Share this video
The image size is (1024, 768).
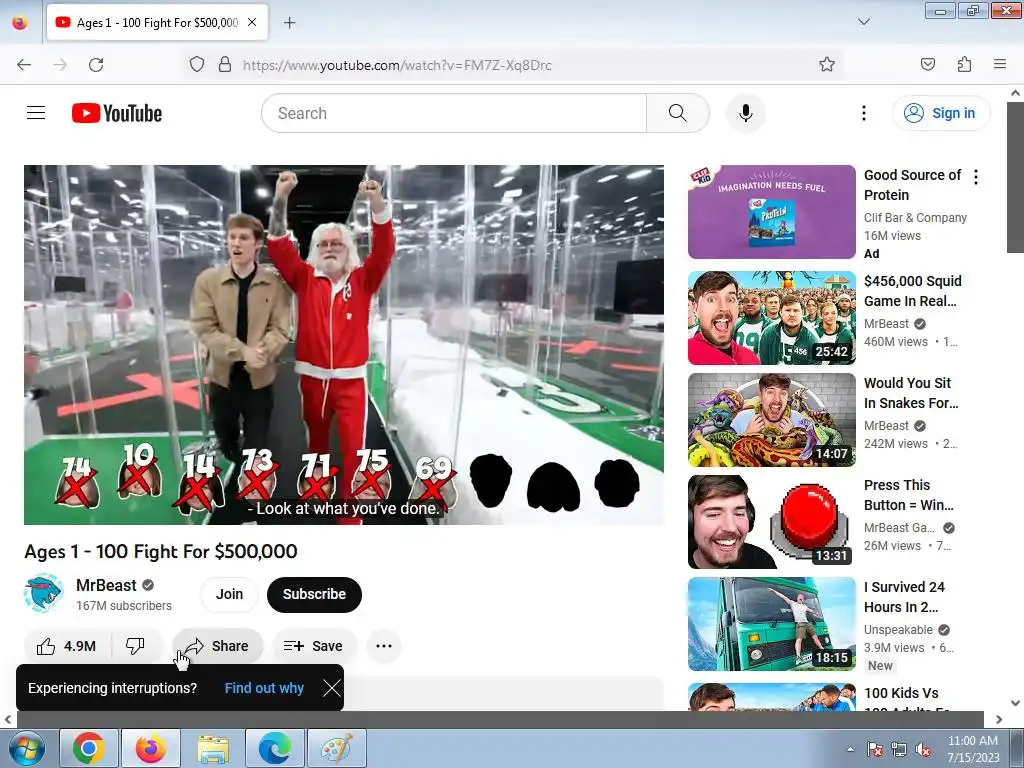[x=217, y=646]
